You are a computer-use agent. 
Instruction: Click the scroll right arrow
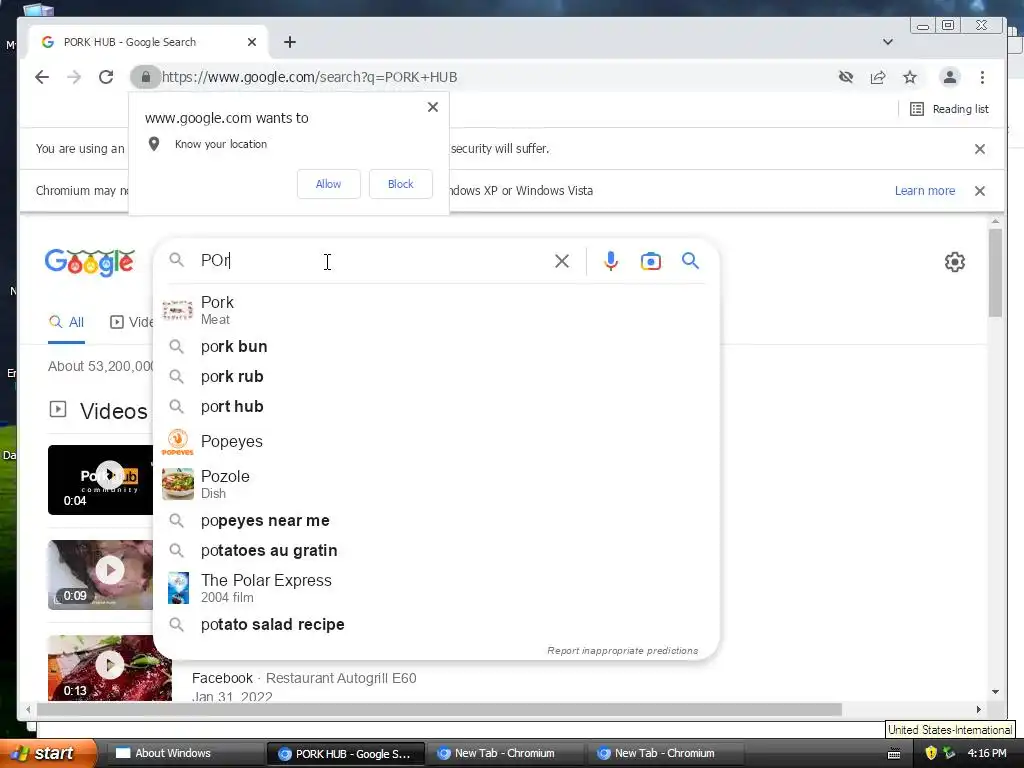(x=978, y=710)
